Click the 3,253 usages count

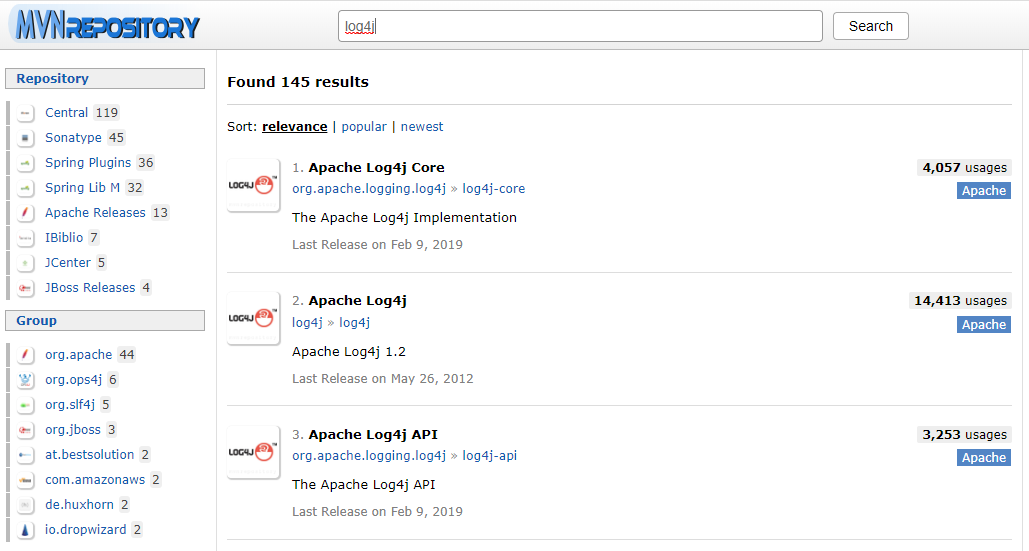coord(964,435)
